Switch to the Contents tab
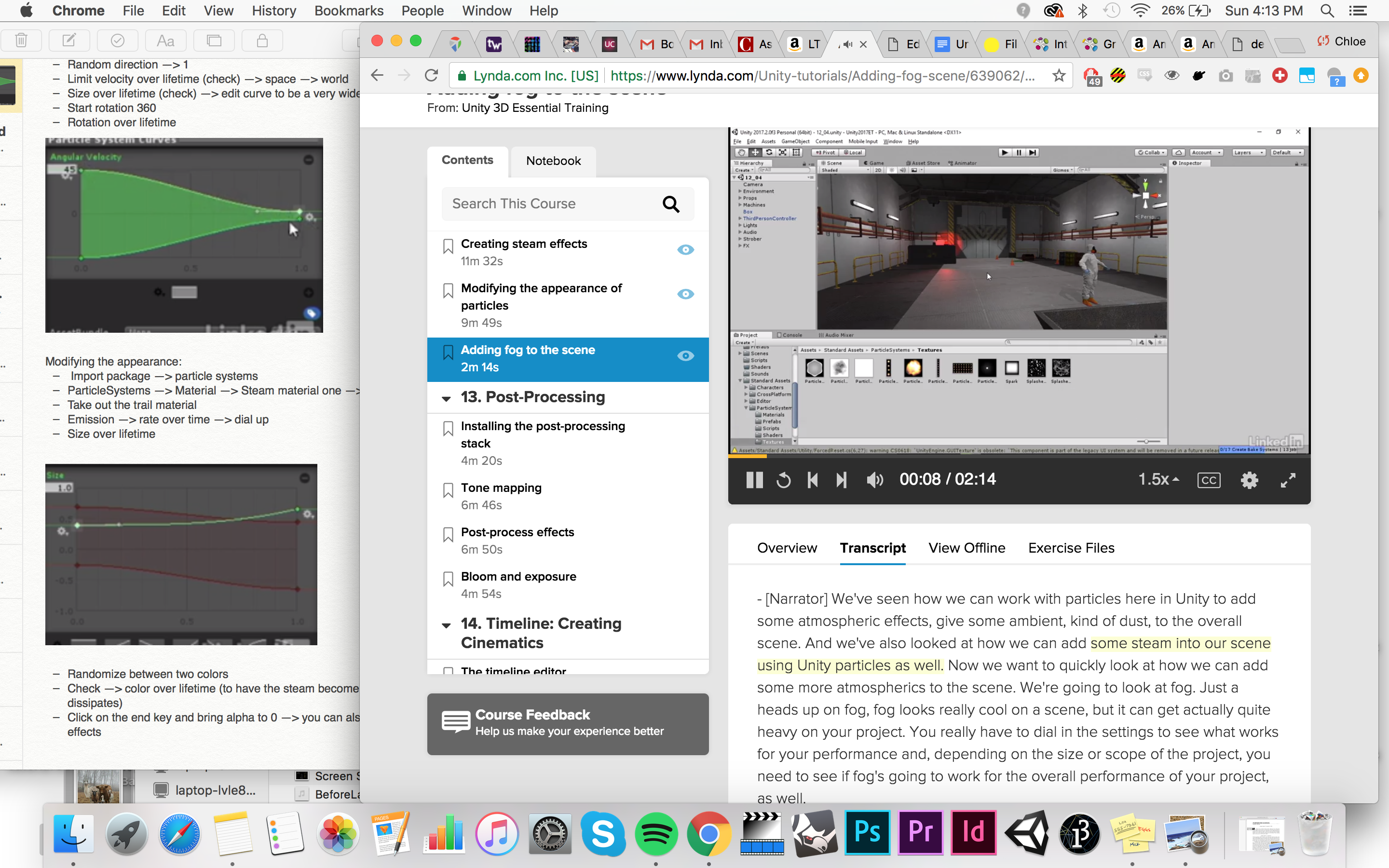Screen dimensions: 1389x868 [x=467, y=160]
